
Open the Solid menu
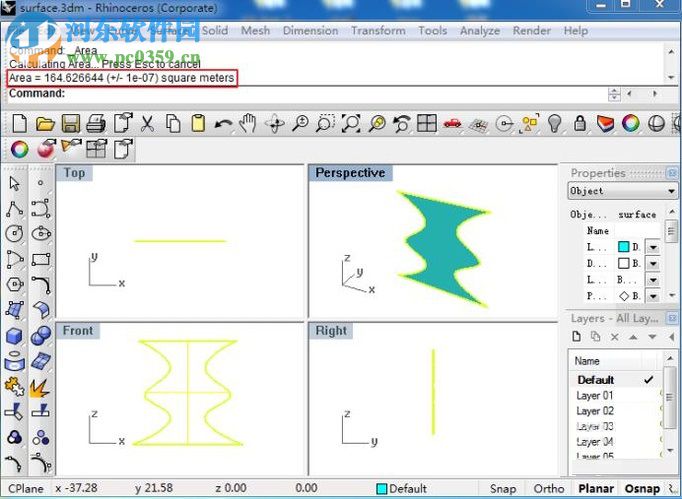(215, 30)
